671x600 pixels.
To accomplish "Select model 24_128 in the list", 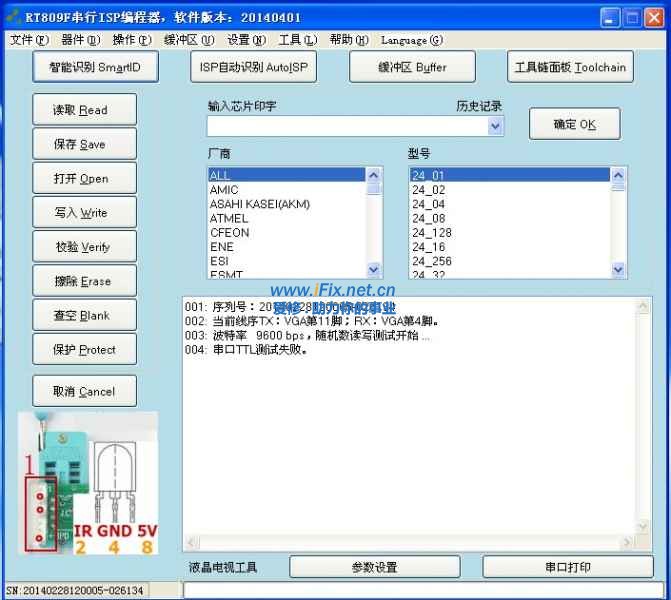I will [x=510, y=232].
